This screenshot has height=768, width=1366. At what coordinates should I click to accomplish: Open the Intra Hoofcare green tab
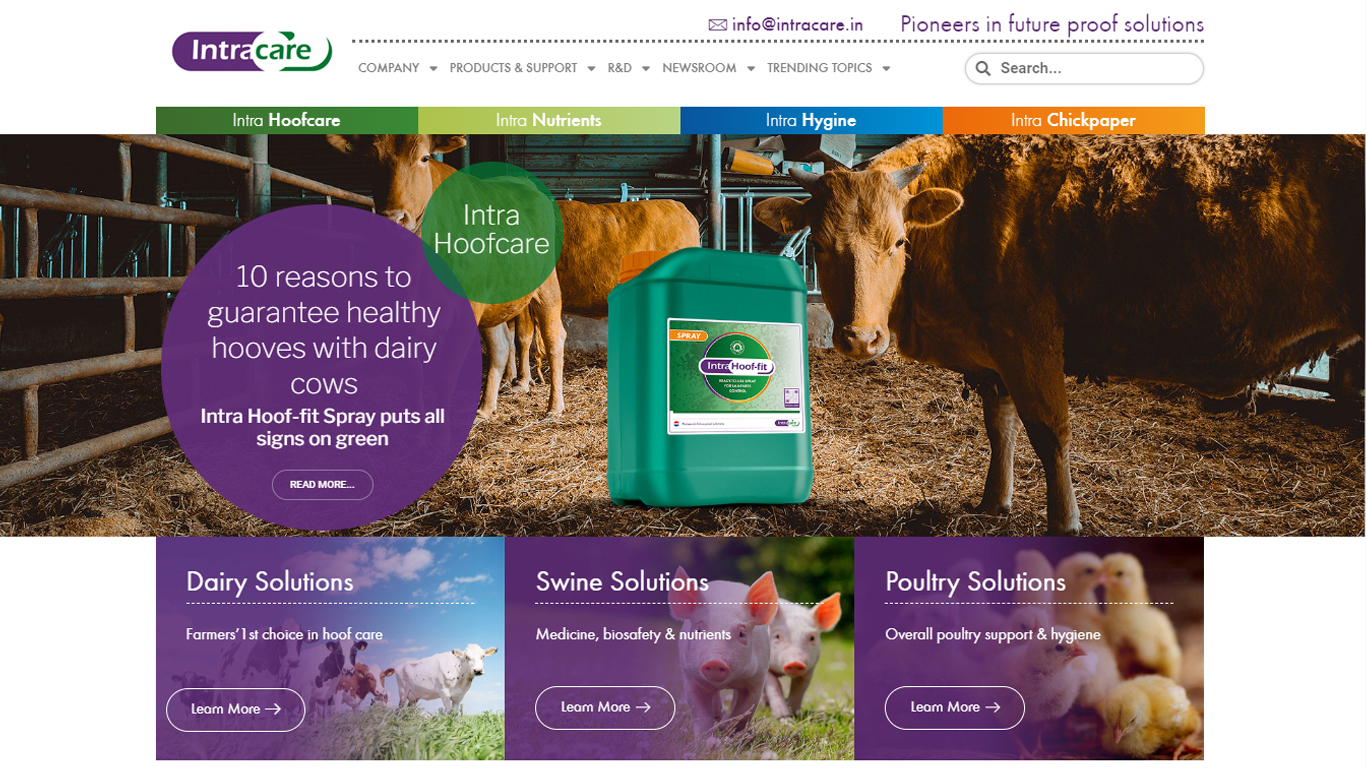coord(287,120)
